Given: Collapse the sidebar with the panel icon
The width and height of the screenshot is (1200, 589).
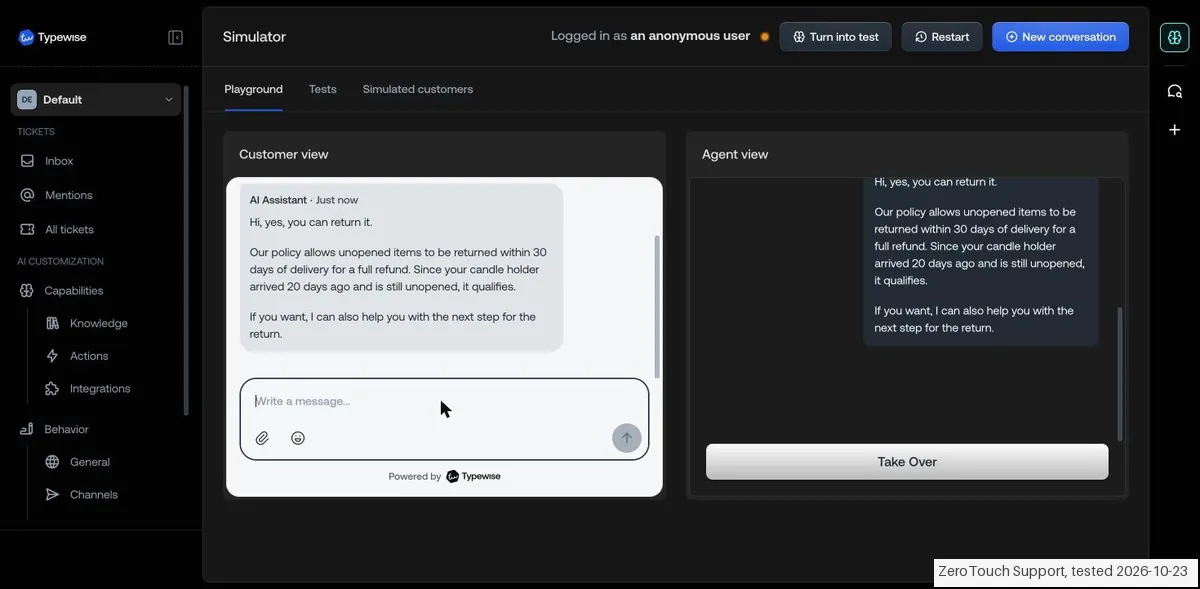Looking at the screenshot, I should [x=175, y=37].
